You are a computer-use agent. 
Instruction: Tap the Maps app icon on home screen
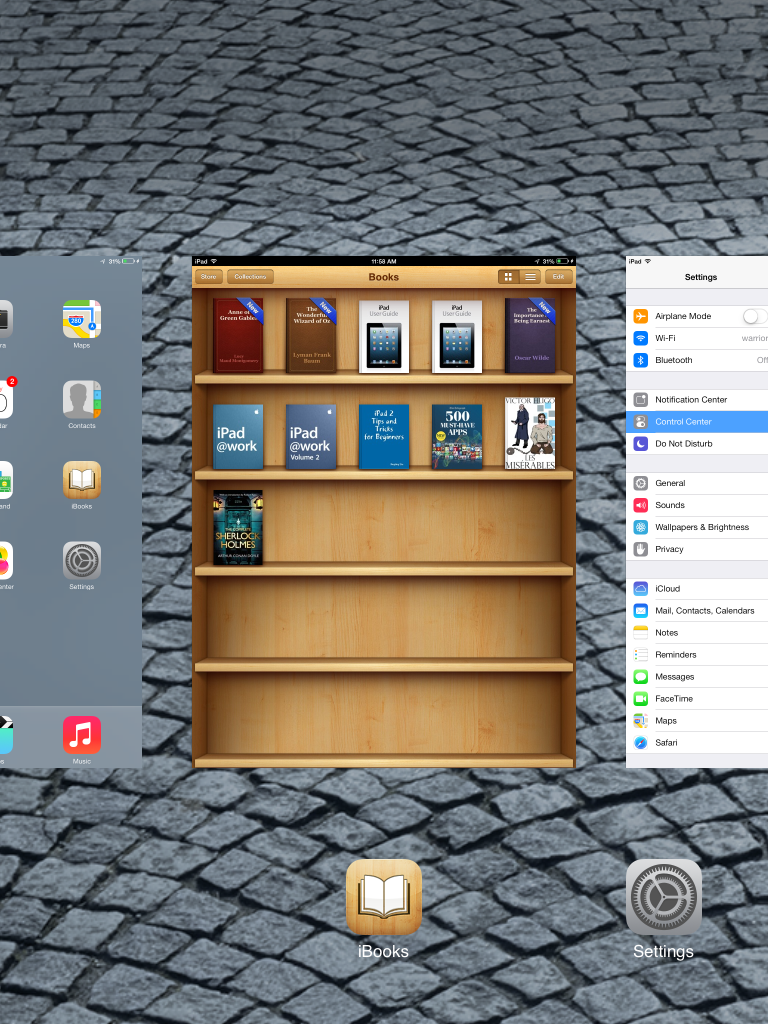click(82, 319)
